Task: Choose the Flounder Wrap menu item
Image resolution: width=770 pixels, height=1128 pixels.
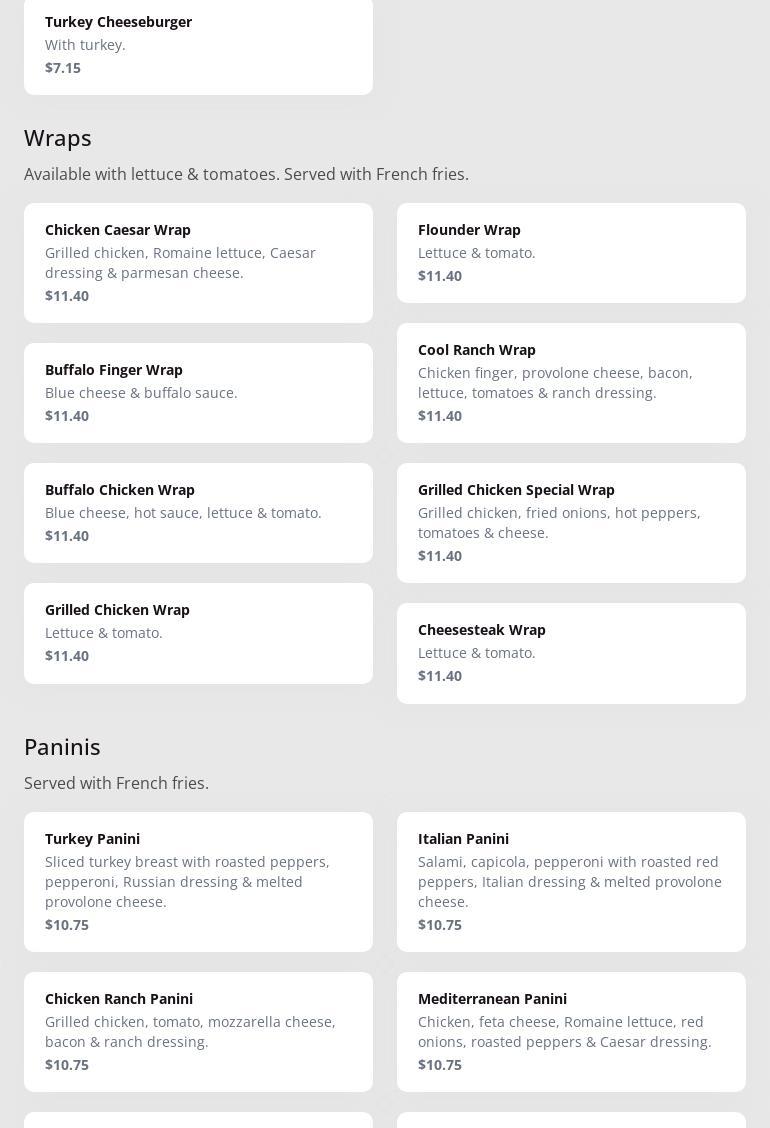Action: coord(571,253)
